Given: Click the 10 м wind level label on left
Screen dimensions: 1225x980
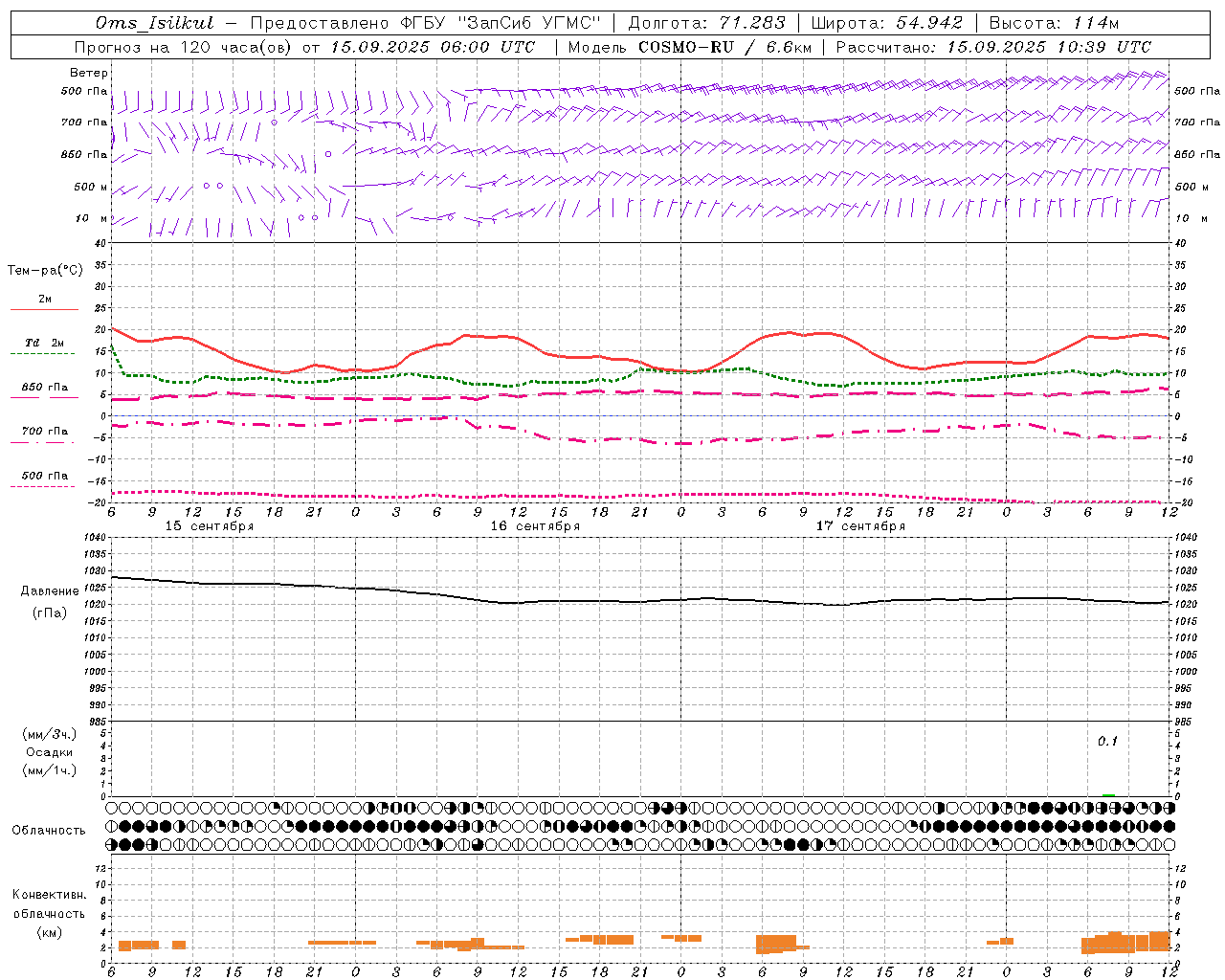Looking at the screenshot, I should [x=92, y=218].
